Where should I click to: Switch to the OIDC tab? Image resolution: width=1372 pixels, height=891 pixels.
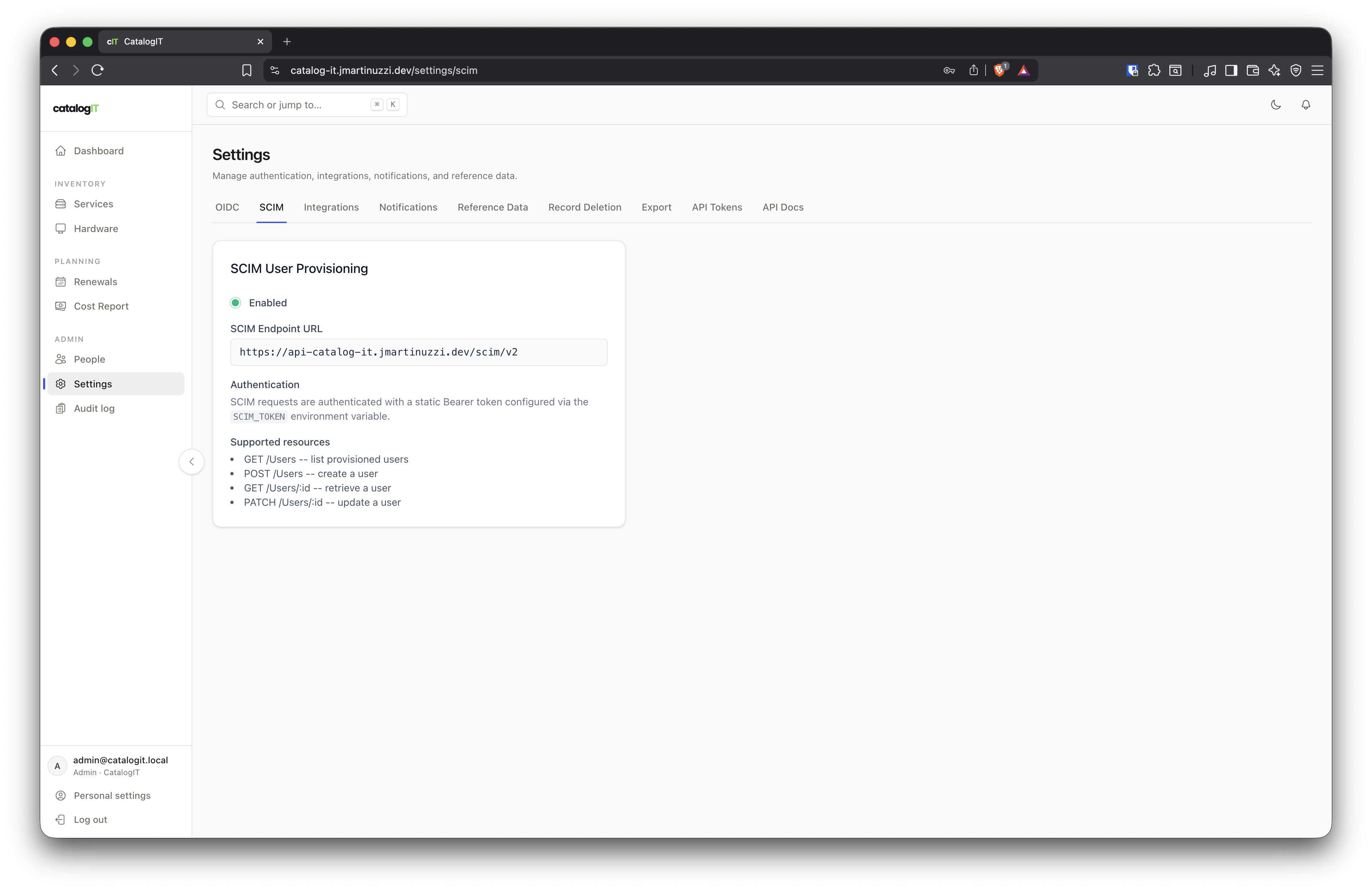pos(227,207)
